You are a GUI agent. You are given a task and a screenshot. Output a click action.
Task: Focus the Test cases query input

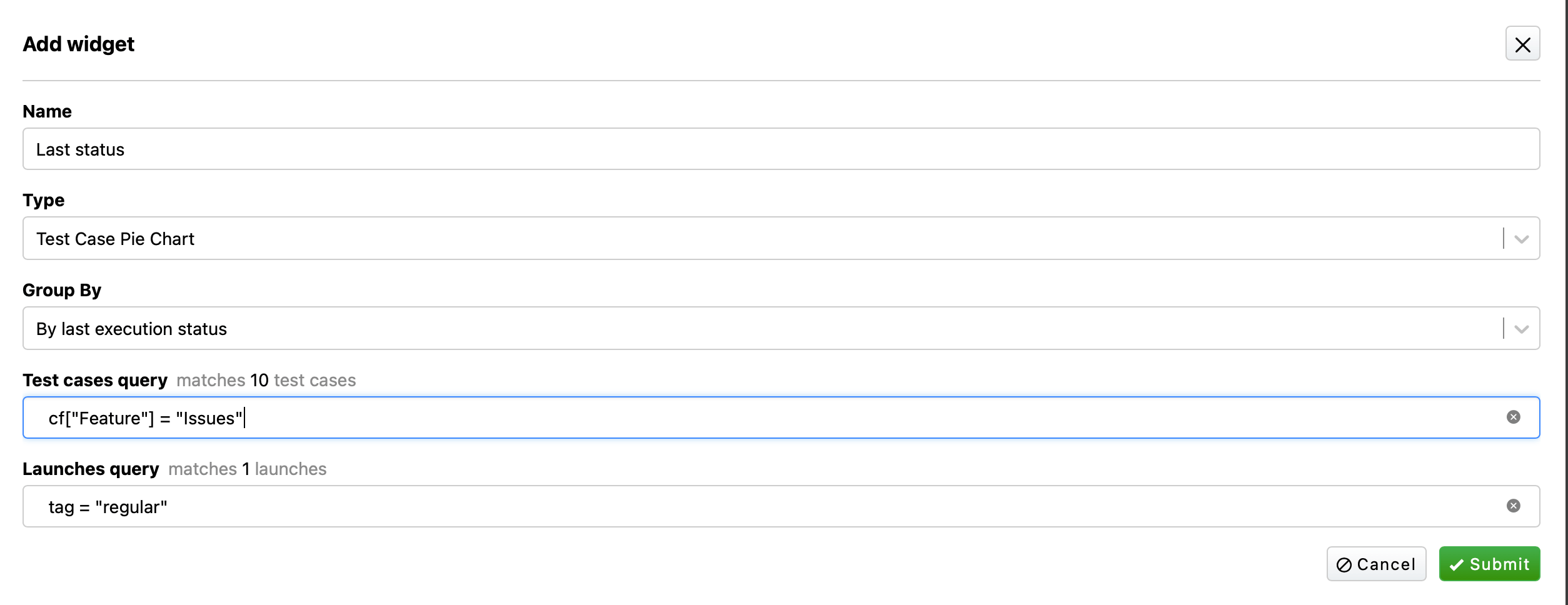point(750,418)
